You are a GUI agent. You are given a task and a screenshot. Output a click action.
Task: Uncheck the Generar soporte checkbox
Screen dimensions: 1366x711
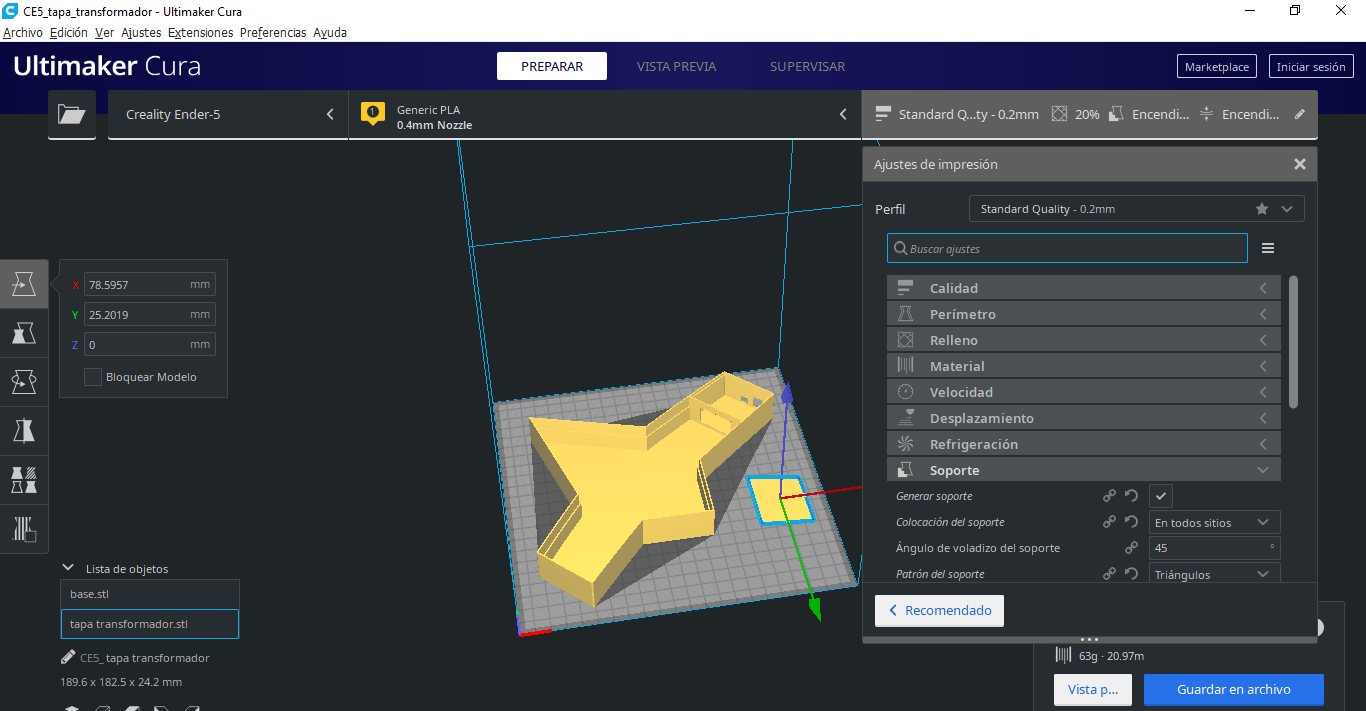coord(1160,496)
